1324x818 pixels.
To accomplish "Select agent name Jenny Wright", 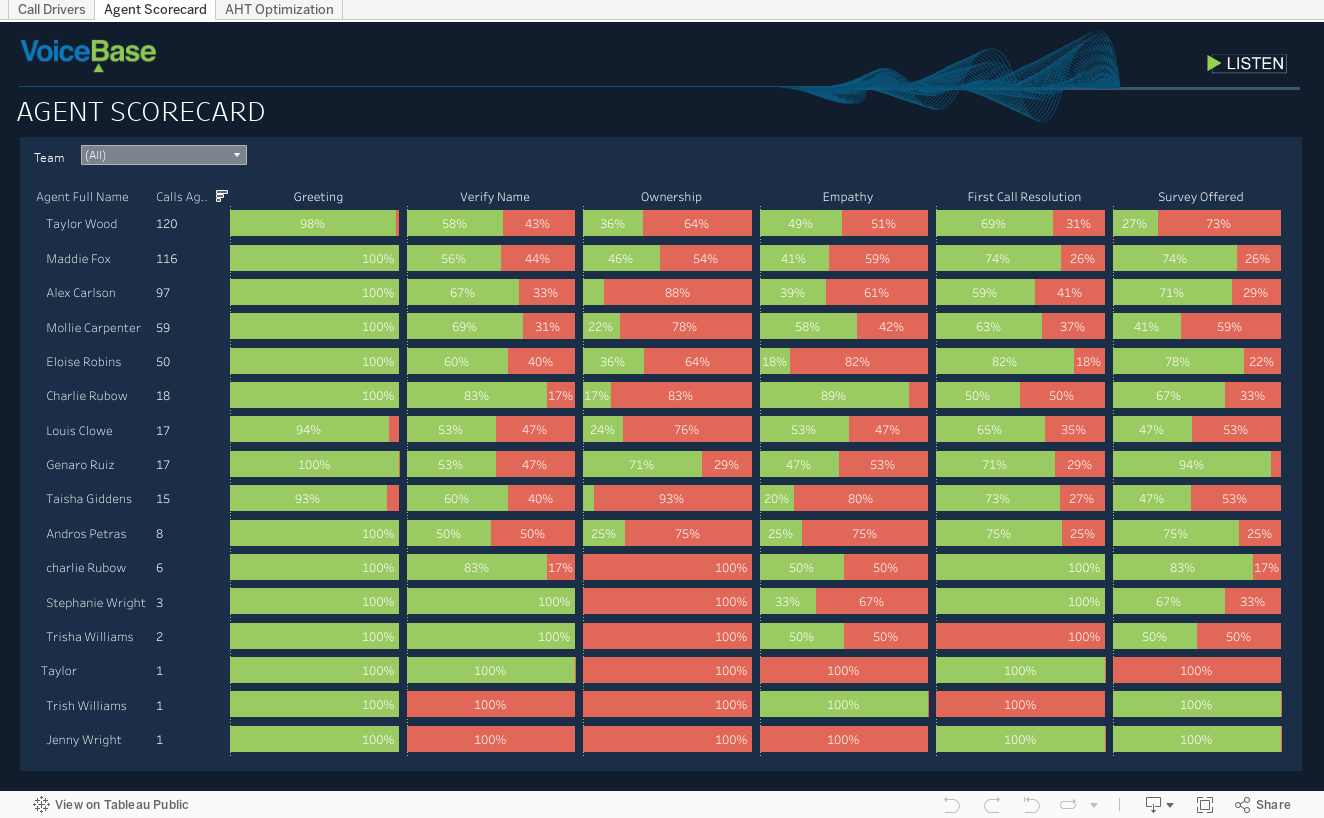I will (x=84, y=740).
